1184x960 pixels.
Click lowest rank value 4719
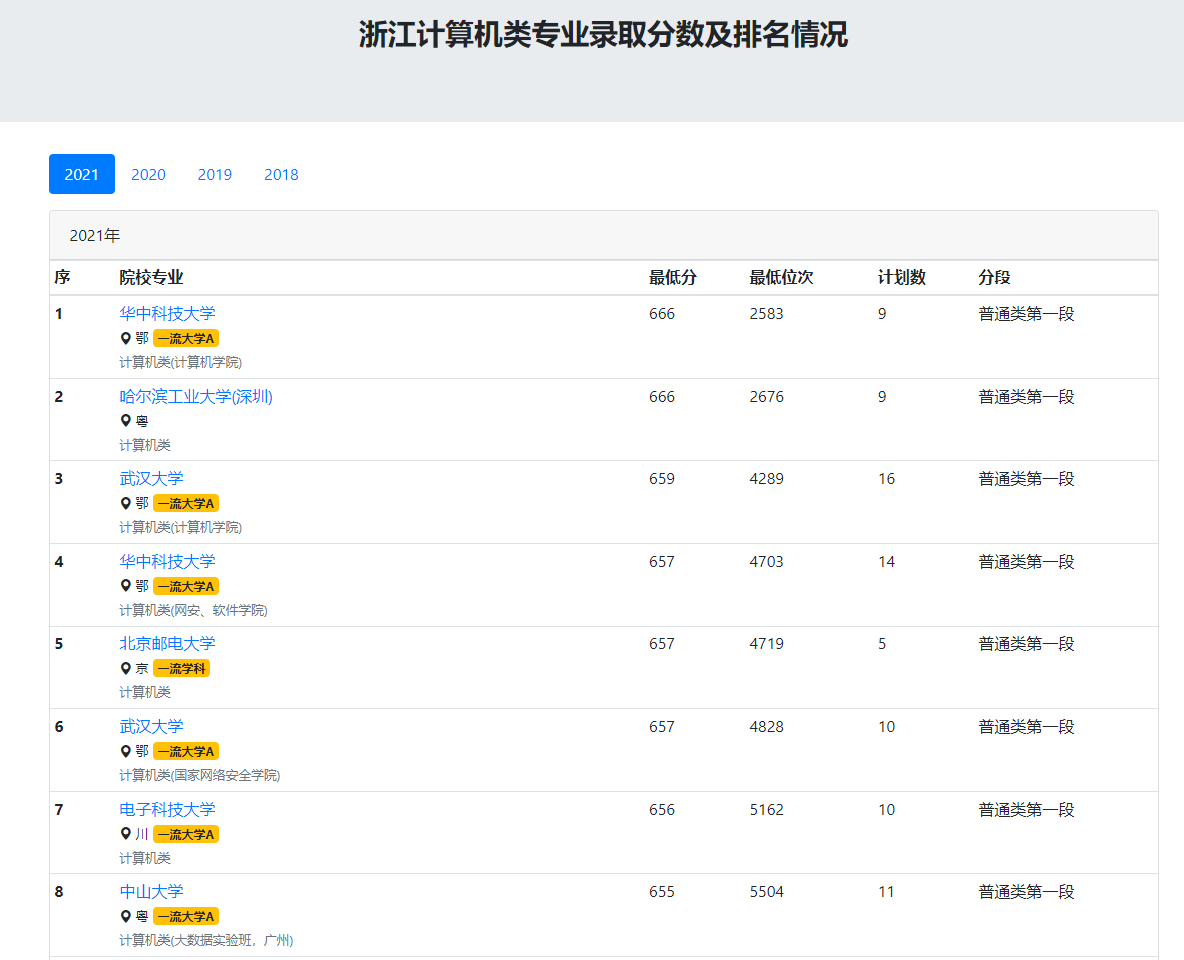click(x=766, y=644)
